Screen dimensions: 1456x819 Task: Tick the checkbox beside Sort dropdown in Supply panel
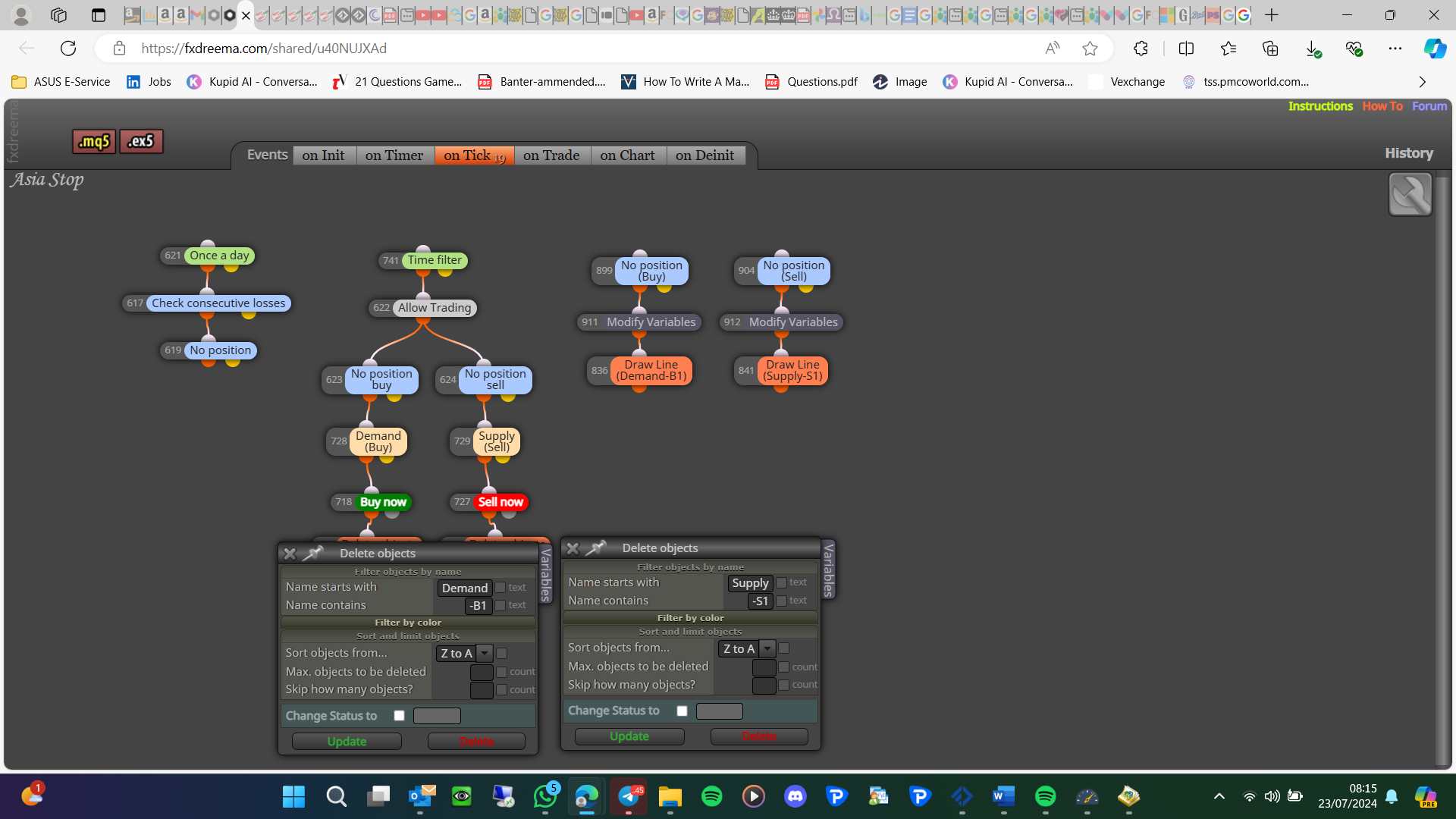784,648
